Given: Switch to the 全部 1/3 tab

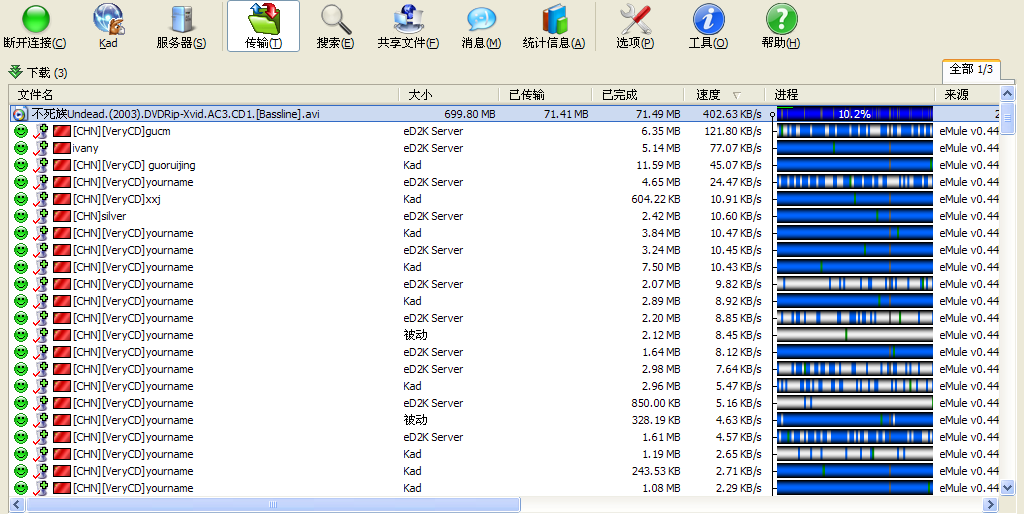Looking at the screenshot, I should [x=970, y=69].
